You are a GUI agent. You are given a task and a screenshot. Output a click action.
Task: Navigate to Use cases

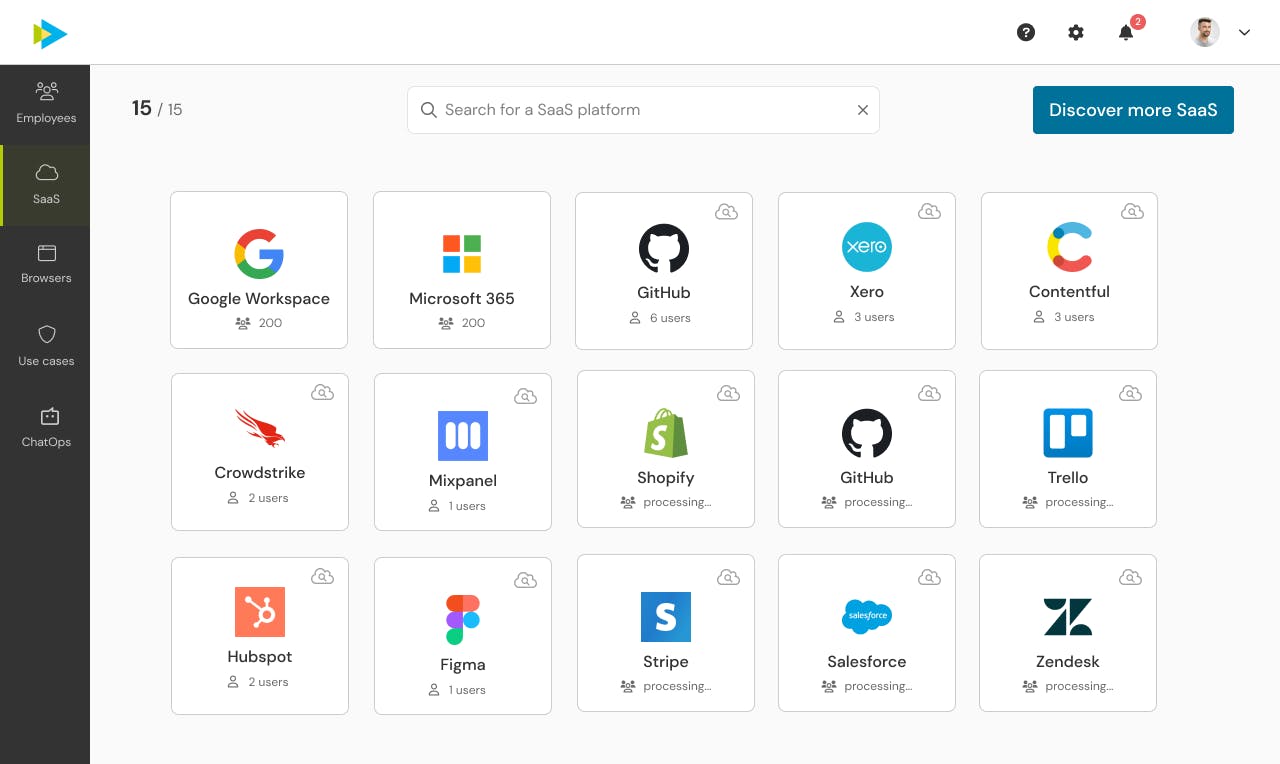click(46, 346)
